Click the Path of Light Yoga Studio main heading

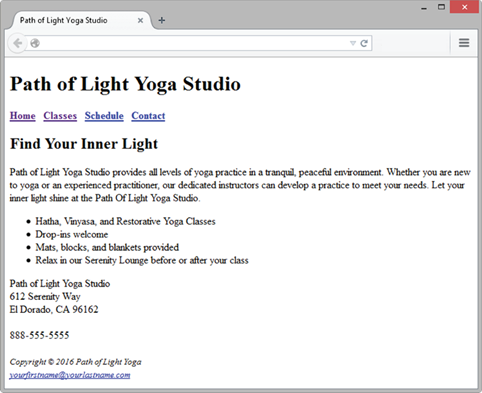point(125,84)
